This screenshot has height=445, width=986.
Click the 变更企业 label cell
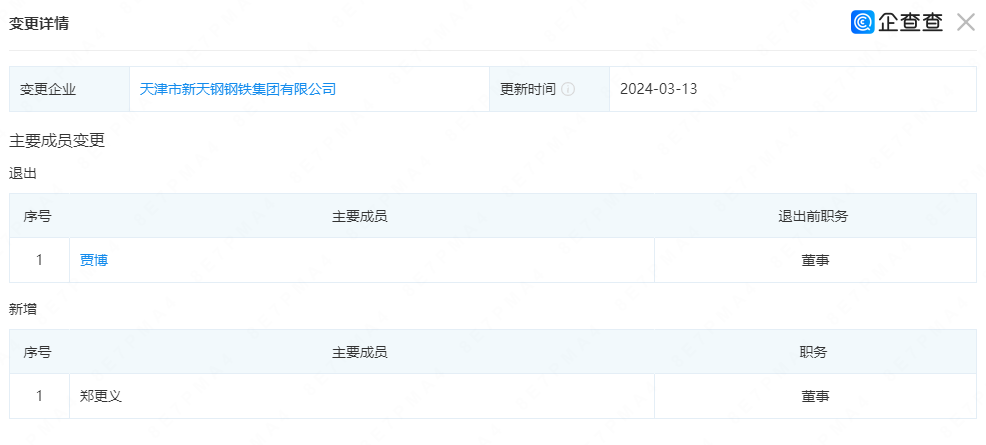[x=69, y=89]
